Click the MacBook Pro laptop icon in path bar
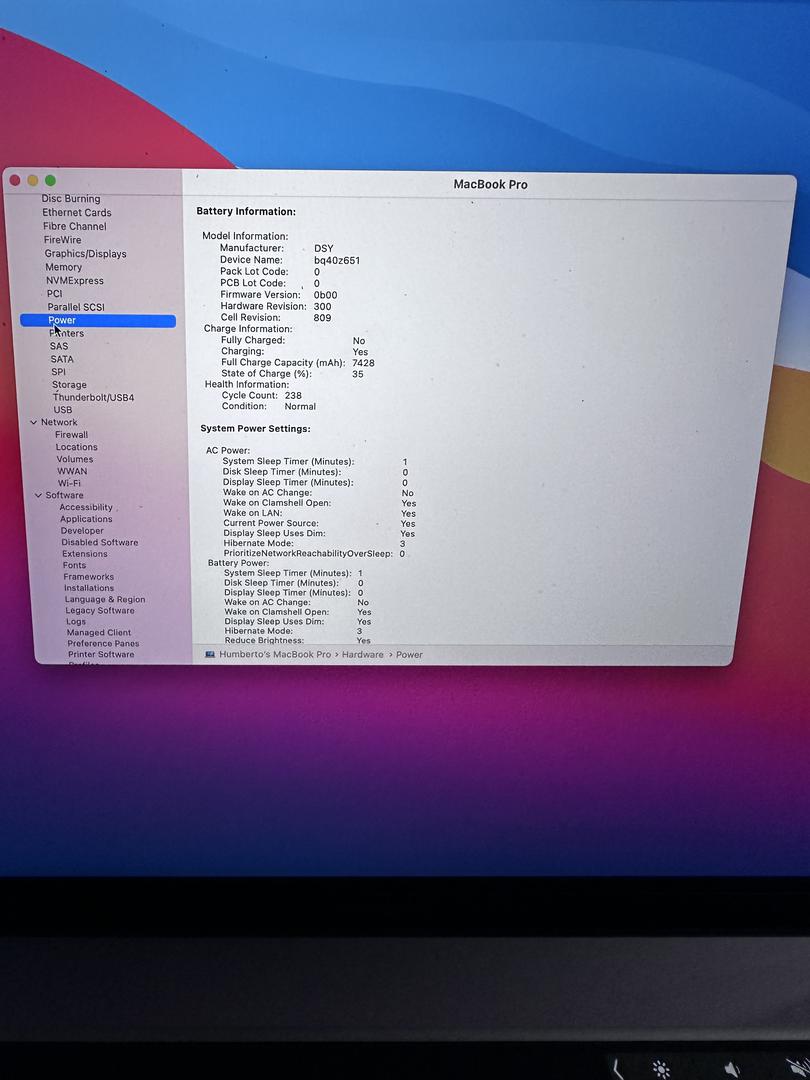The width and height of the screenshot is (810, 1080). coord(210,655)
